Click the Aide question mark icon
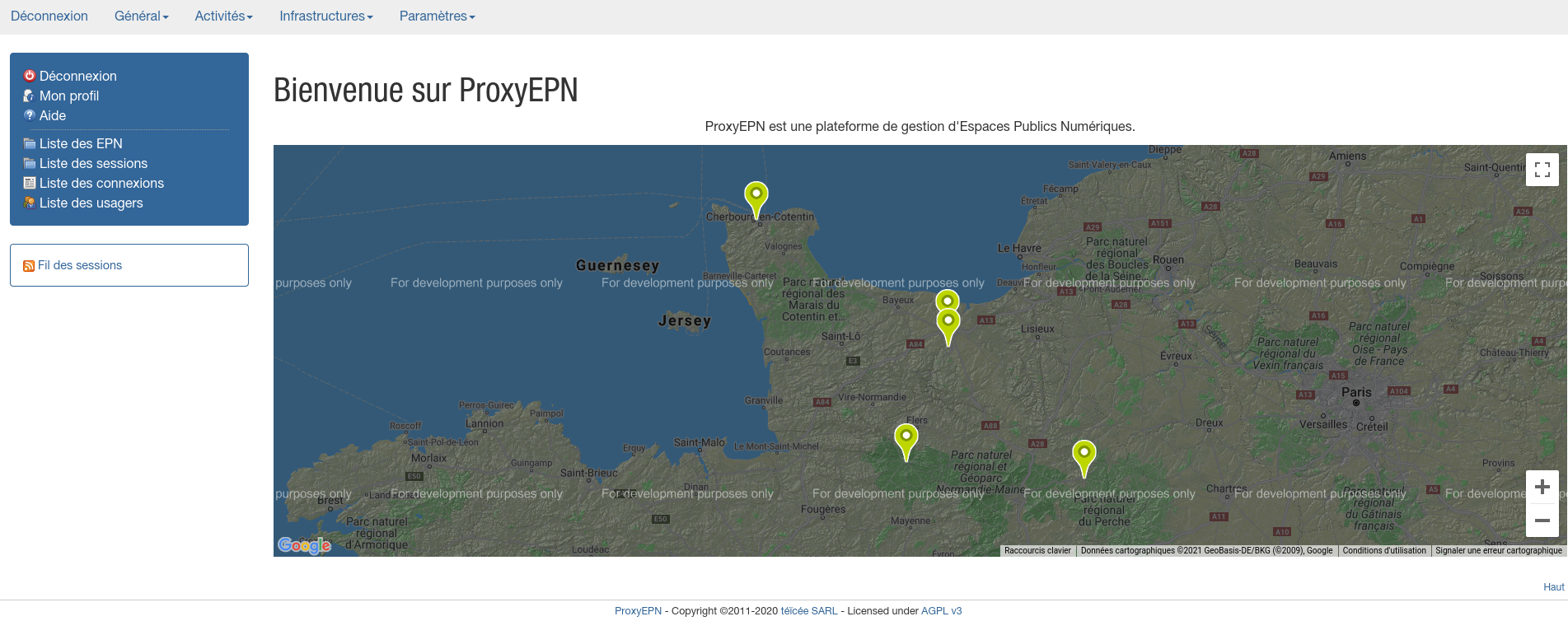This screenshot has height=621, width=1568. (x=30, y=115)
